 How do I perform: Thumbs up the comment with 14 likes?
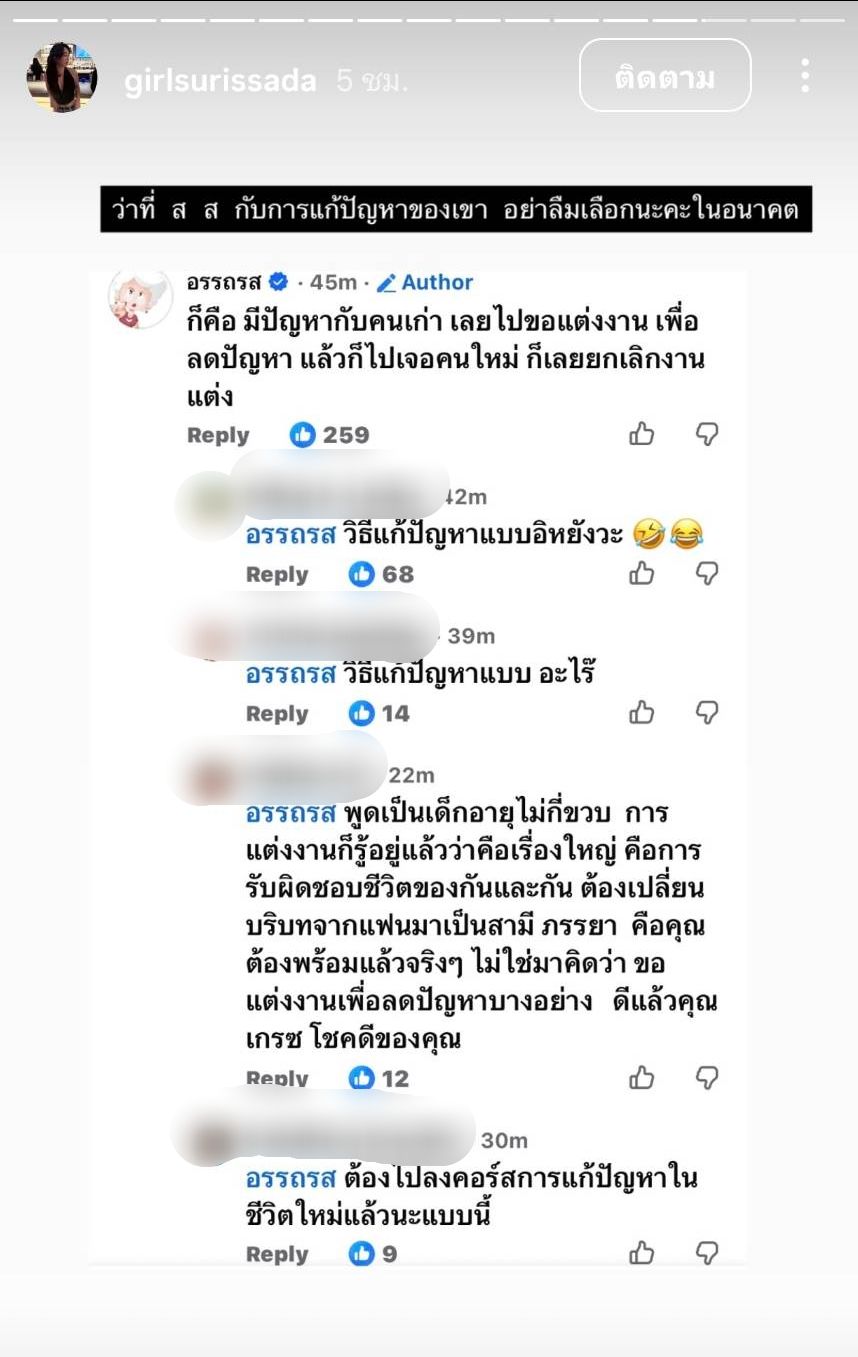641,712
